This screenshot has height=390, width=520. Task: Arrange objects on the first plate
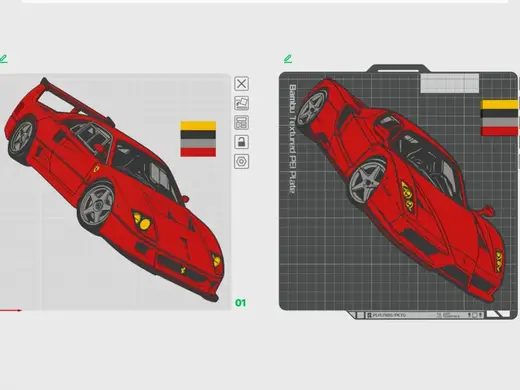(x=241, y=123)
